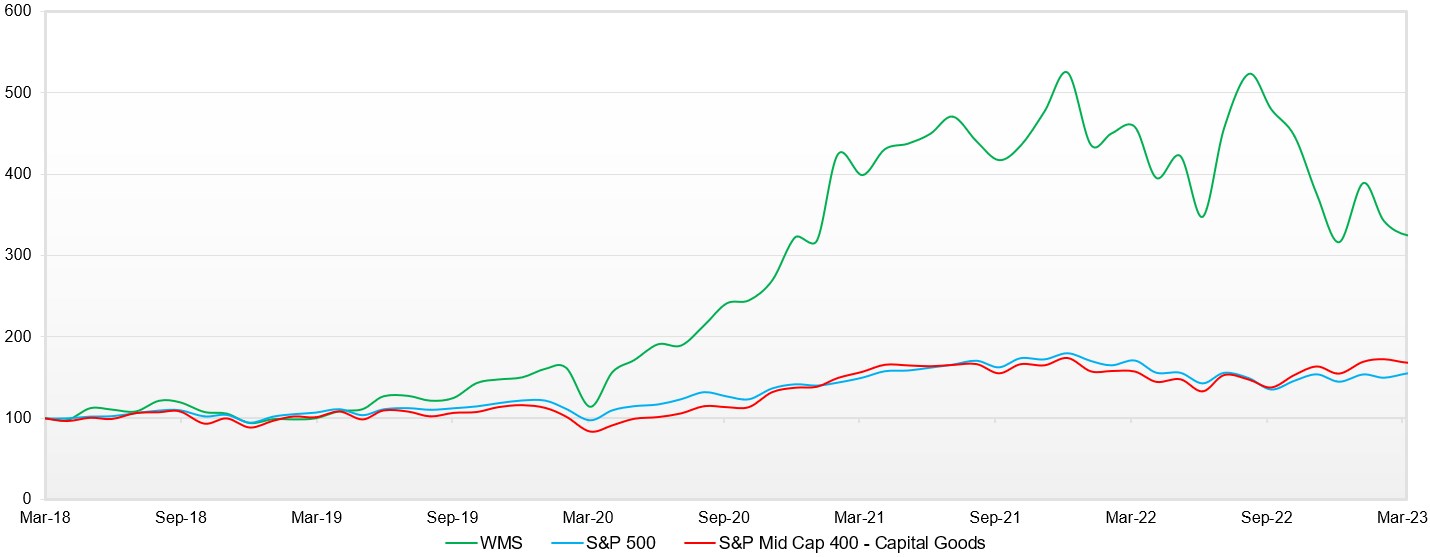Click the Sep-20 axis tick label

point(724,517)
